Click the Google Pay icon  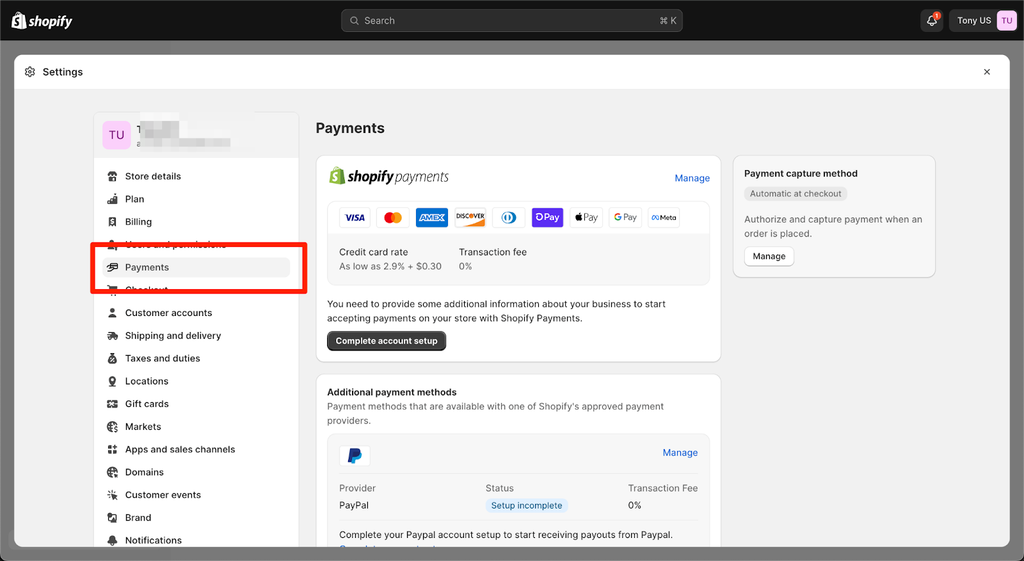(625, 217)
